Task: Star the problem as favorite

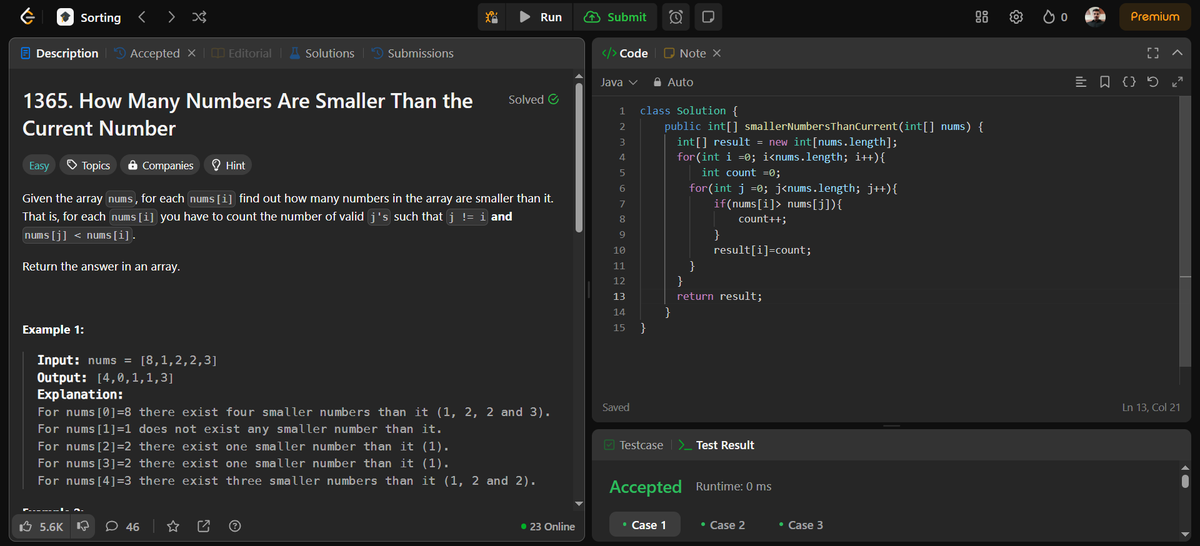Action: coord(172,526)
